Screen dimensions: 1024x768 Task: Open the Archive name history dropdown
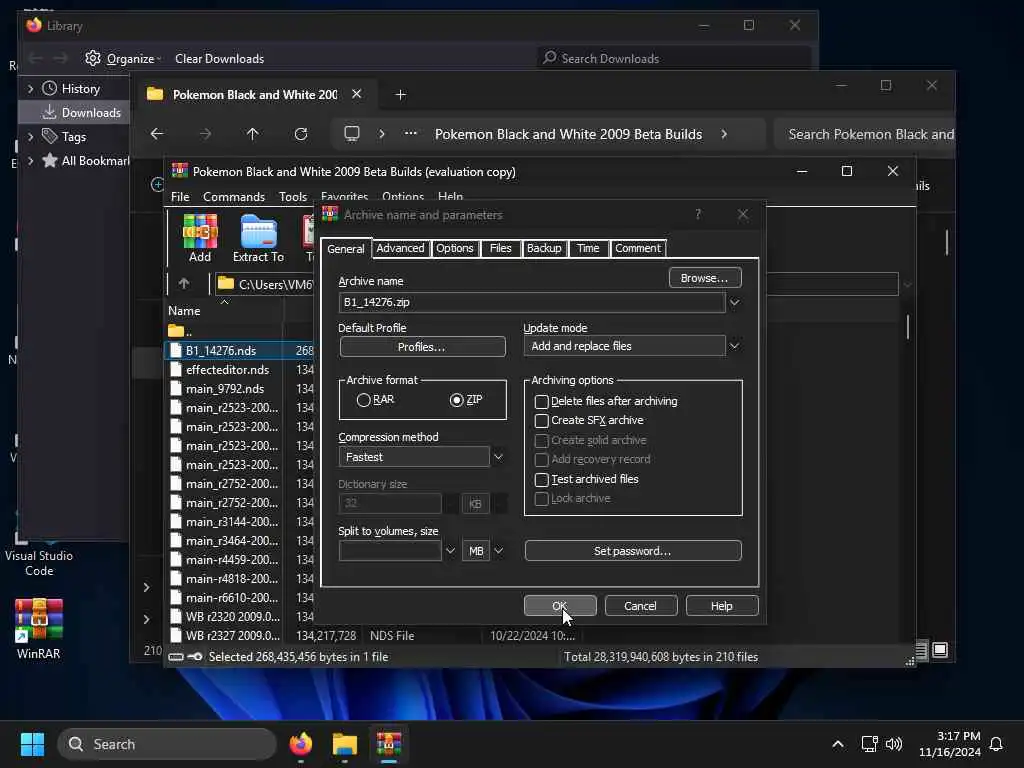pyautogui.click(x=735, y=302)
